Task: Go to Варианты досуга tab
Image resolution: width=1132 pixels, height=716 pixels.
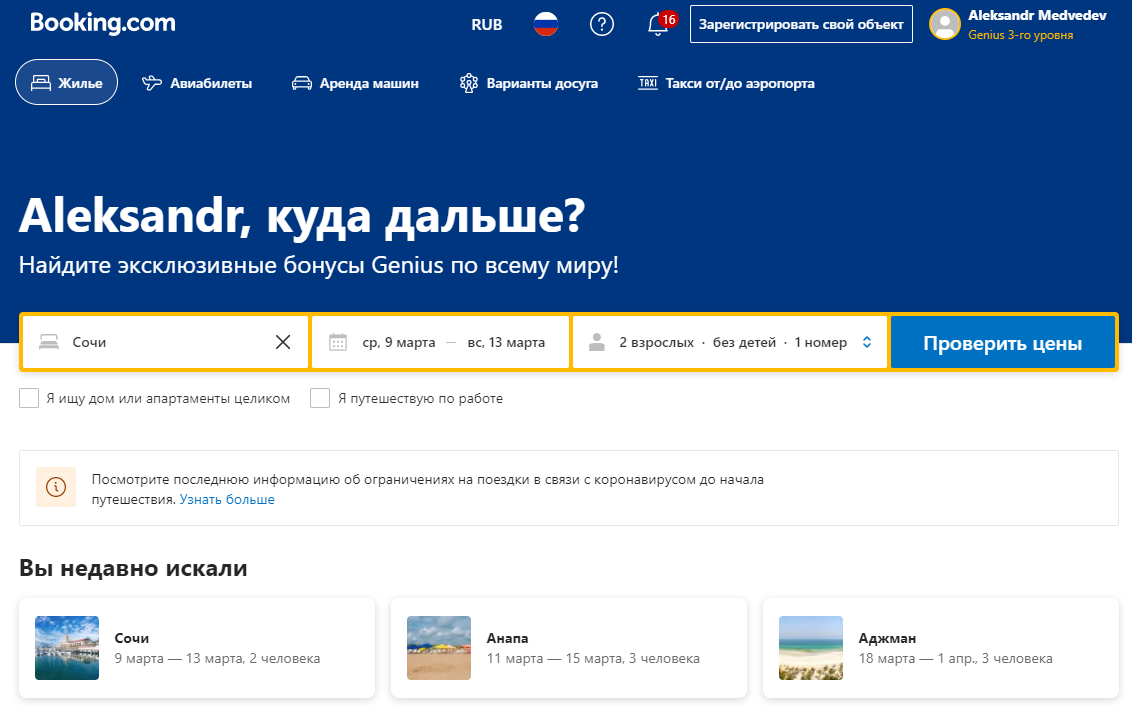Action: click(x=529, y=83)
